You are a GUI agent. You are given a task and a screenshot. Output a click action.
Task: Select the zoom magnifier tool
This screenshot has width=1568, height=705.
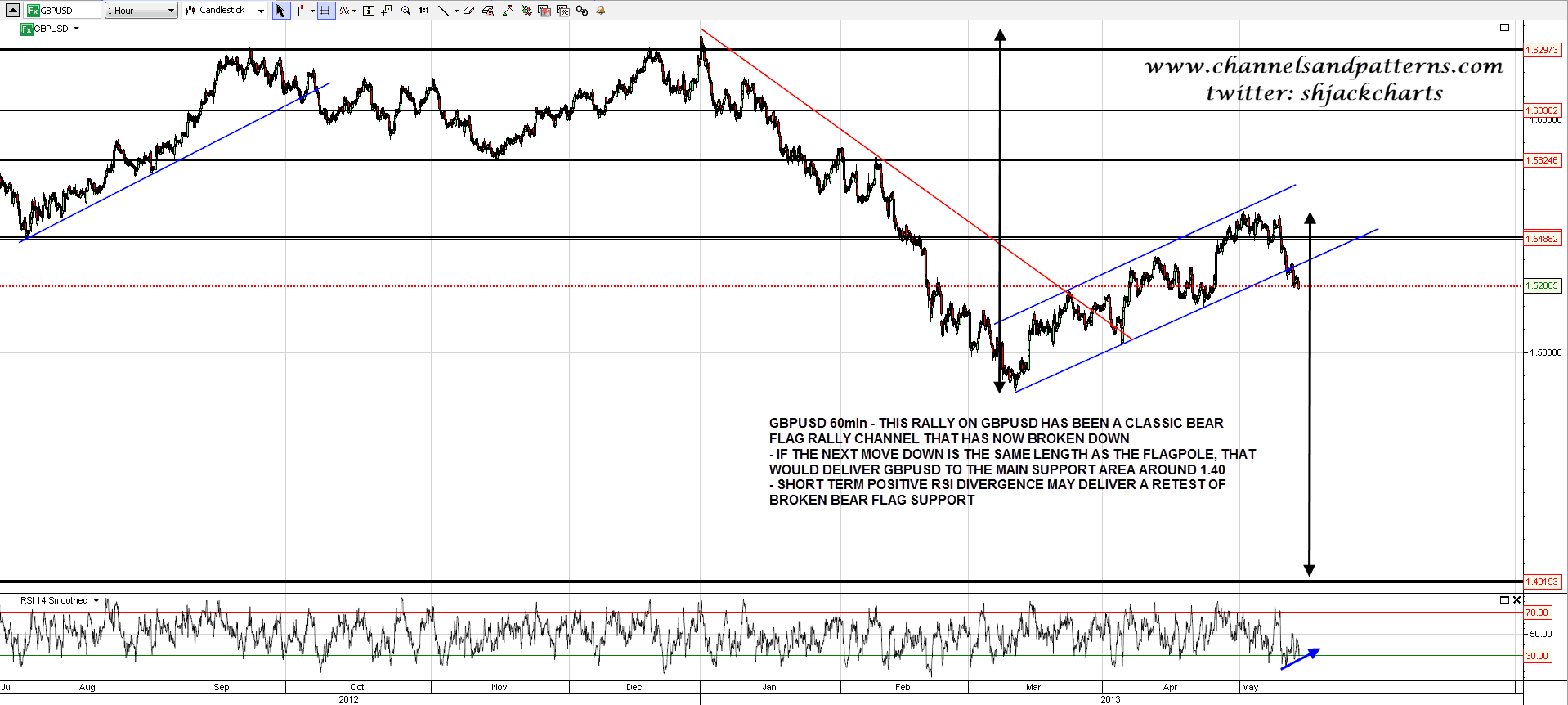(405, 11)
